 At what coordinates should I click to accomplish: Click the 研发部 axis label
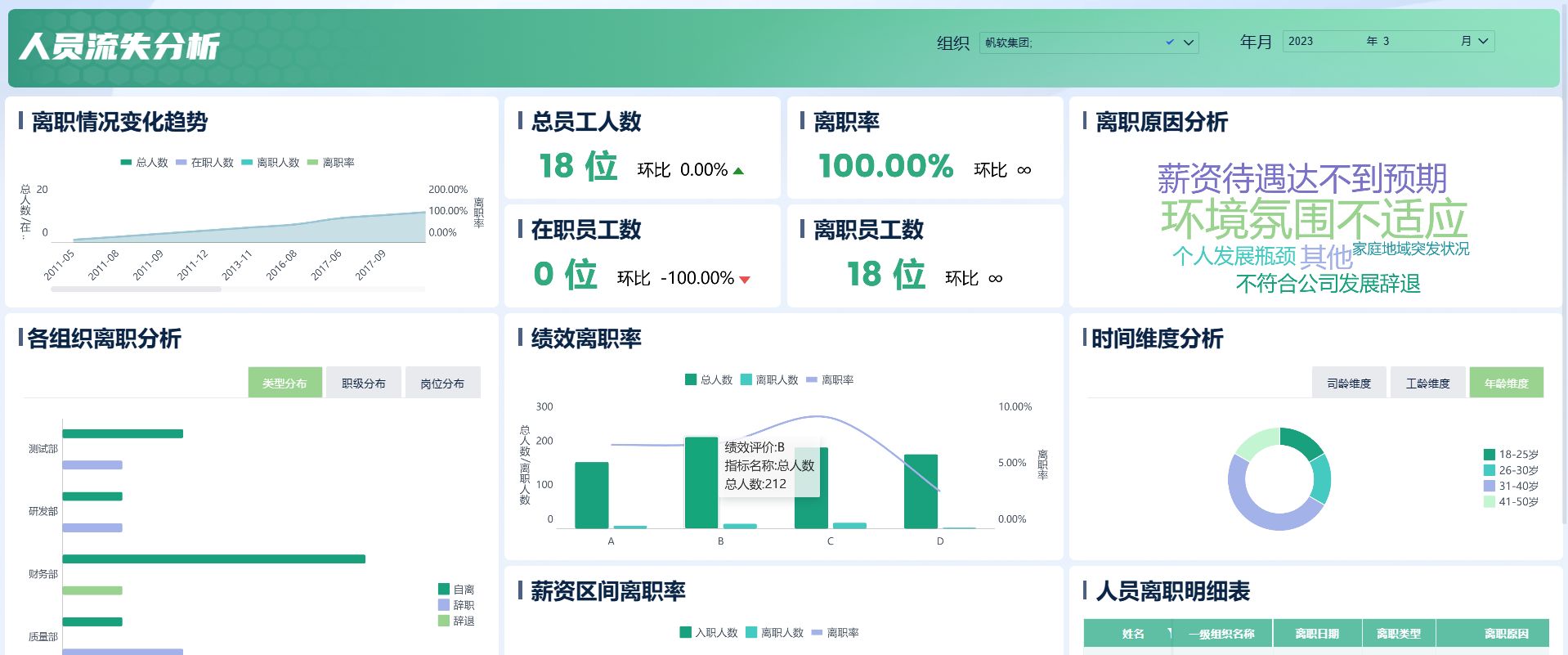(x=43, y=511)
